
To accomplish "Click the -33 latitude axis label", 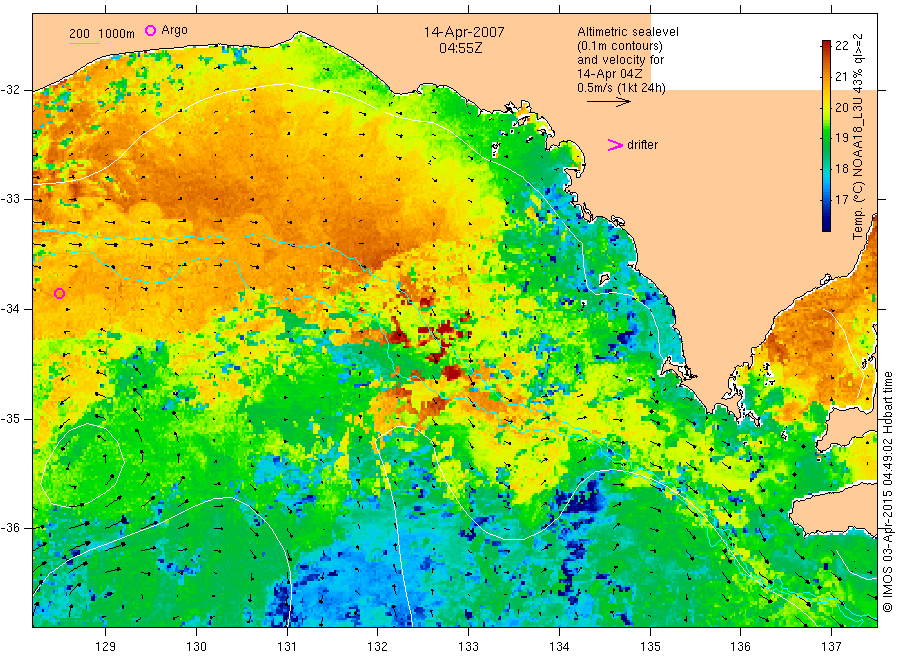I will [x=10, y=199].
